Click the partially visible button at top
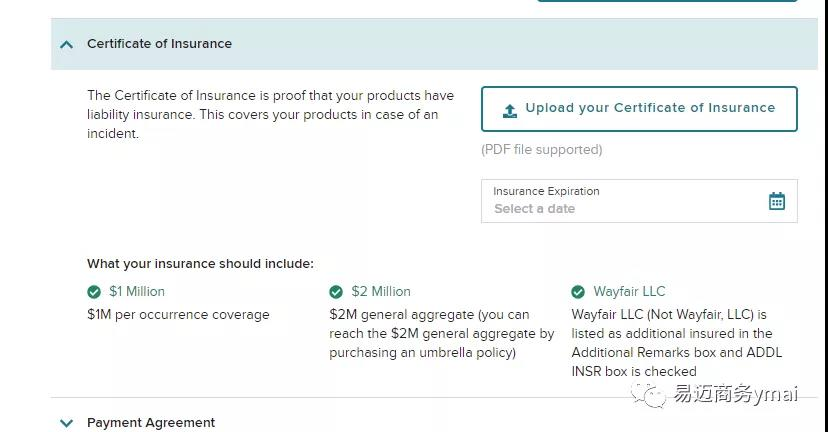This screenshot has height=432, width=828. [x=667, y=1]
